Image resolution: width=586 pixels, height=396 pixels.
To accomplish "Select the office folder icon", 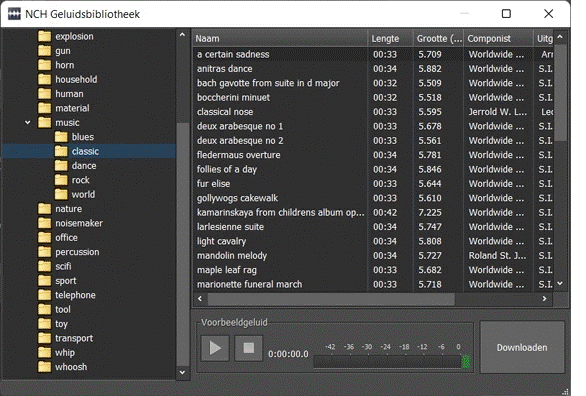I will pos(44,238).
